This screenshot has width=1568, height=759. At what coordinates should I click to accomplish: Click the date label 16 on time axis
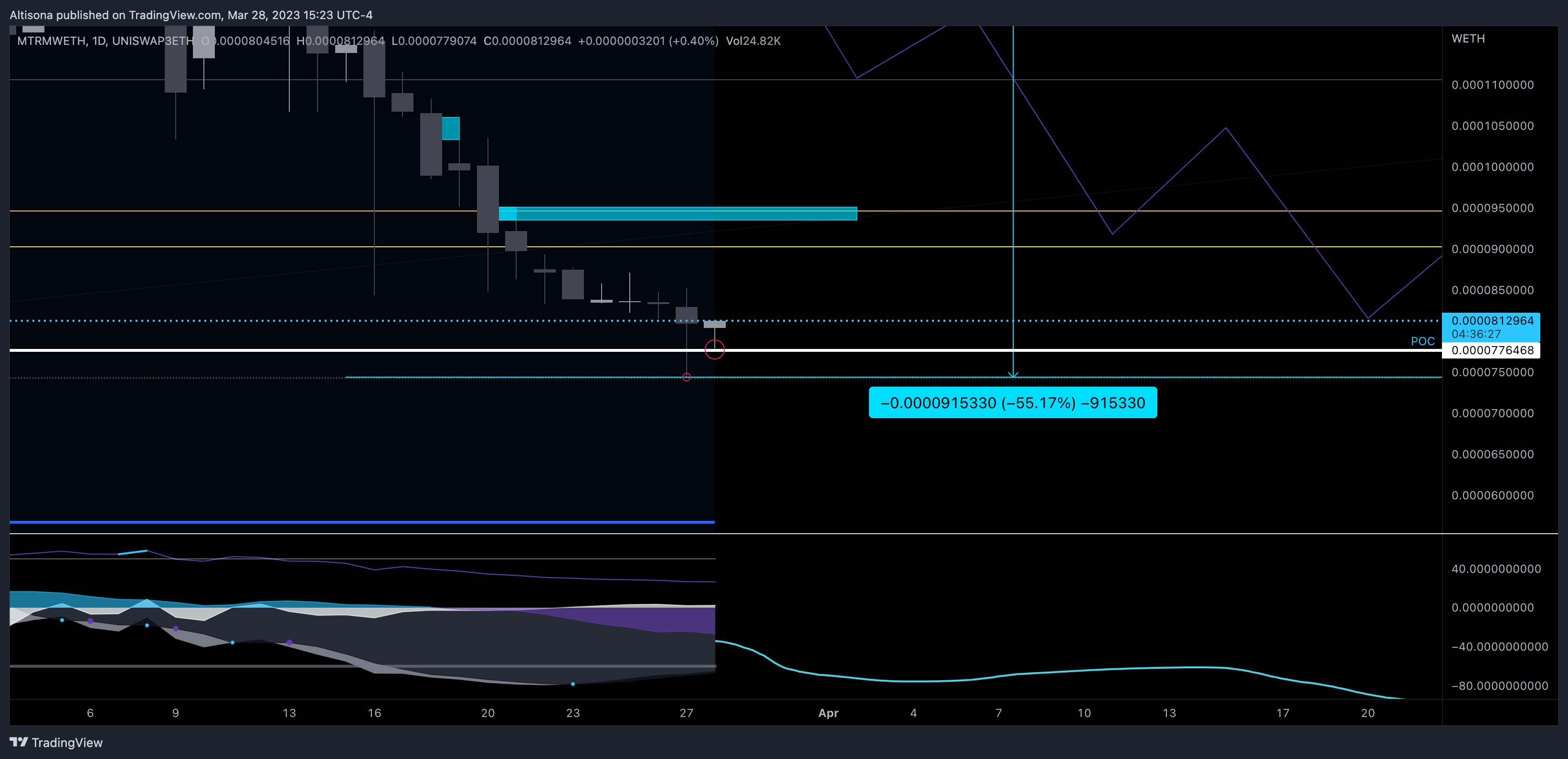[x=374, y=713]
